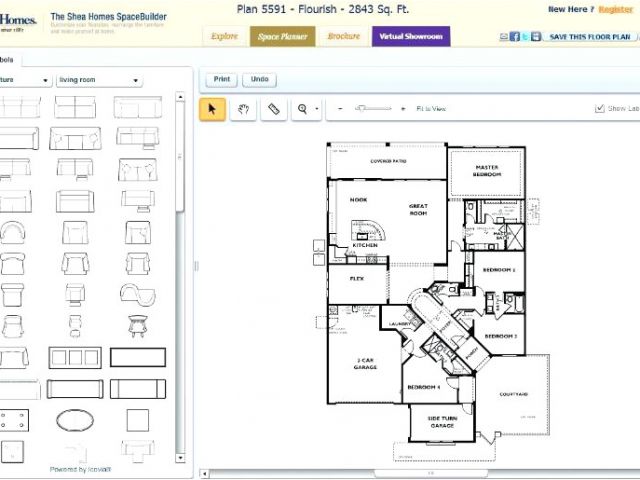Pick the three-cushion bench symbol
The height and width of the screenshot is (480, 640).
74,357
